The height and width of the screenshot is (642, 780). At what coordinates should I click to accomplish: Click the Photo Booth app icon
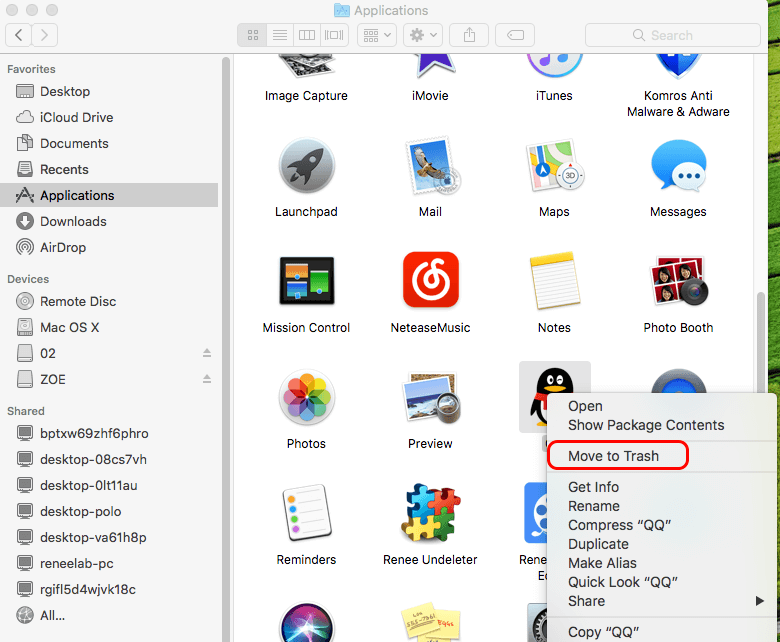(678, 281)
